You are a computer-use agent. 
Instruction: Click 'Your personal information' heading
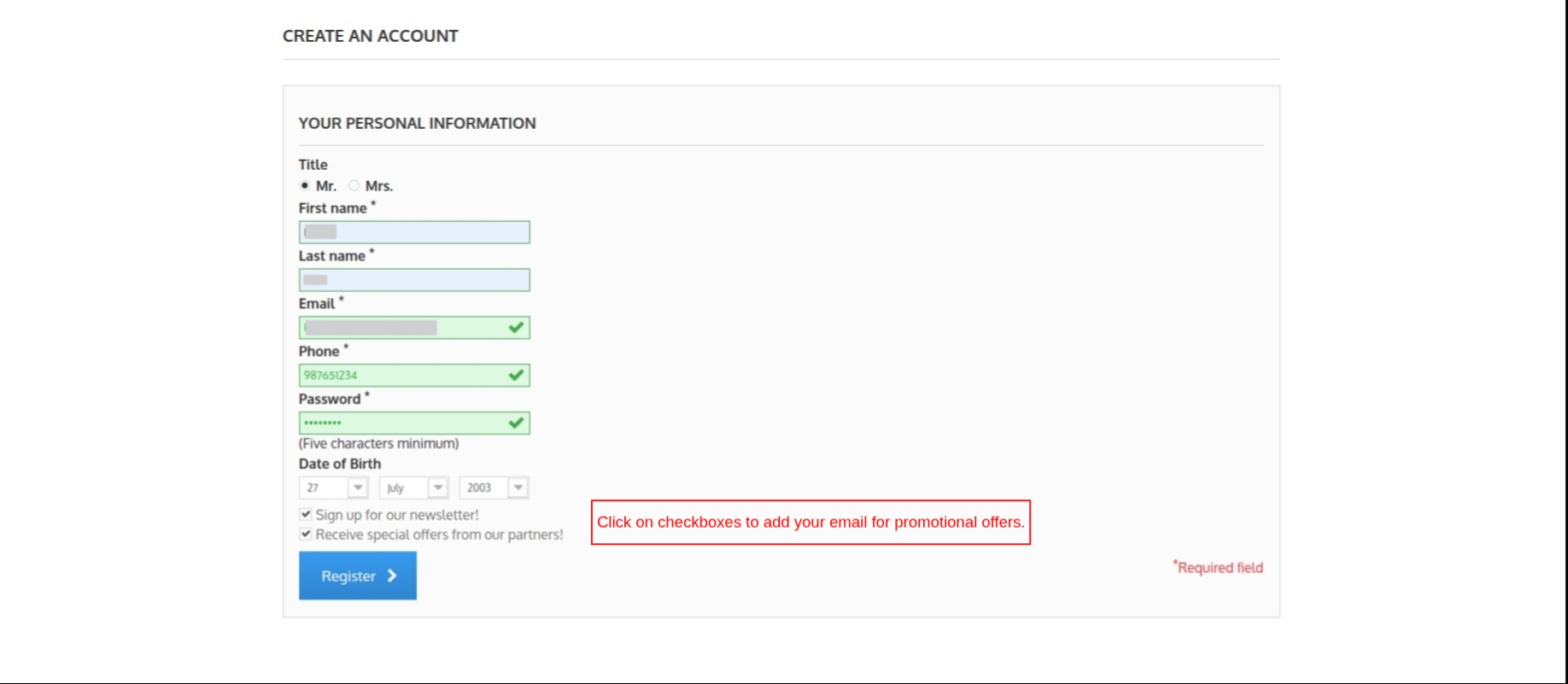pyautogui.click(x=418, y=123)
